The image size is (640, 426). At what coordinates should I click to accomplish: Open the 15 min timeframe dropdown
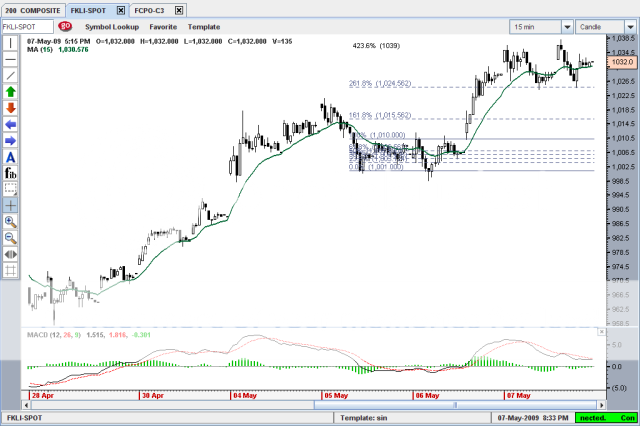point(567,26)
